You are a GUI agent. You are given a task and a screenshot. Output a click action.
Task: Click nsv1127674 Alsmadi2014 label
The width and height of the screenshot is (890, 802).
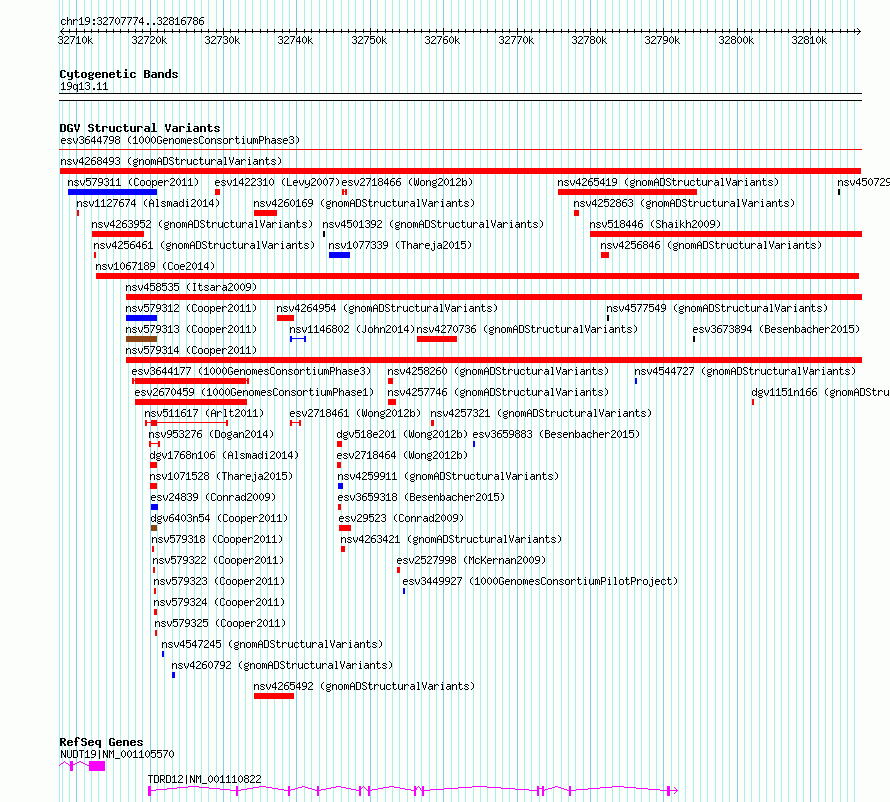click(148, 203)
